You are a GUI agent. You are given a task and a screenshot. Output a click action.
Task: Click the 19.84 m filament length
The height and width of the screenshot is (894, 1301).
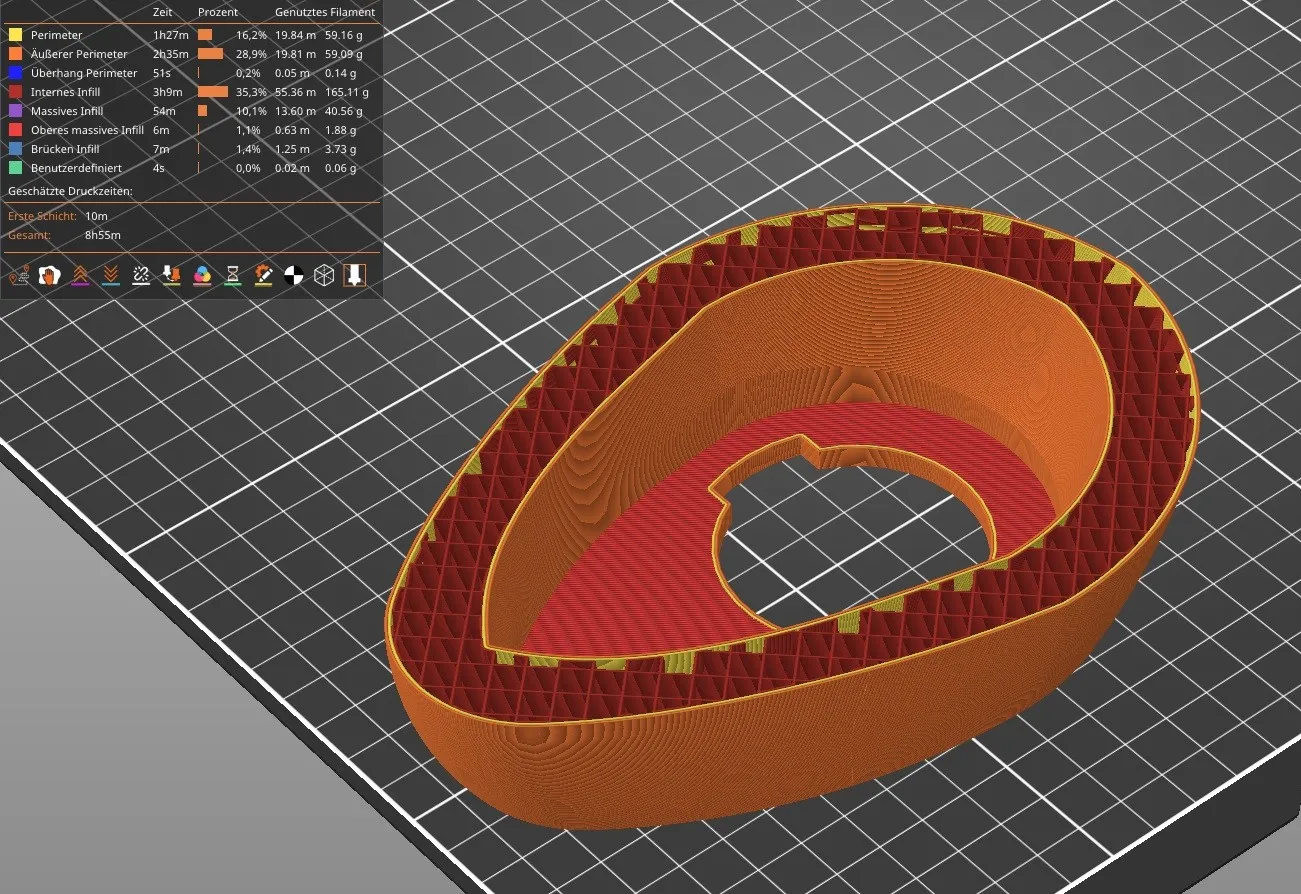coord(295,35)
